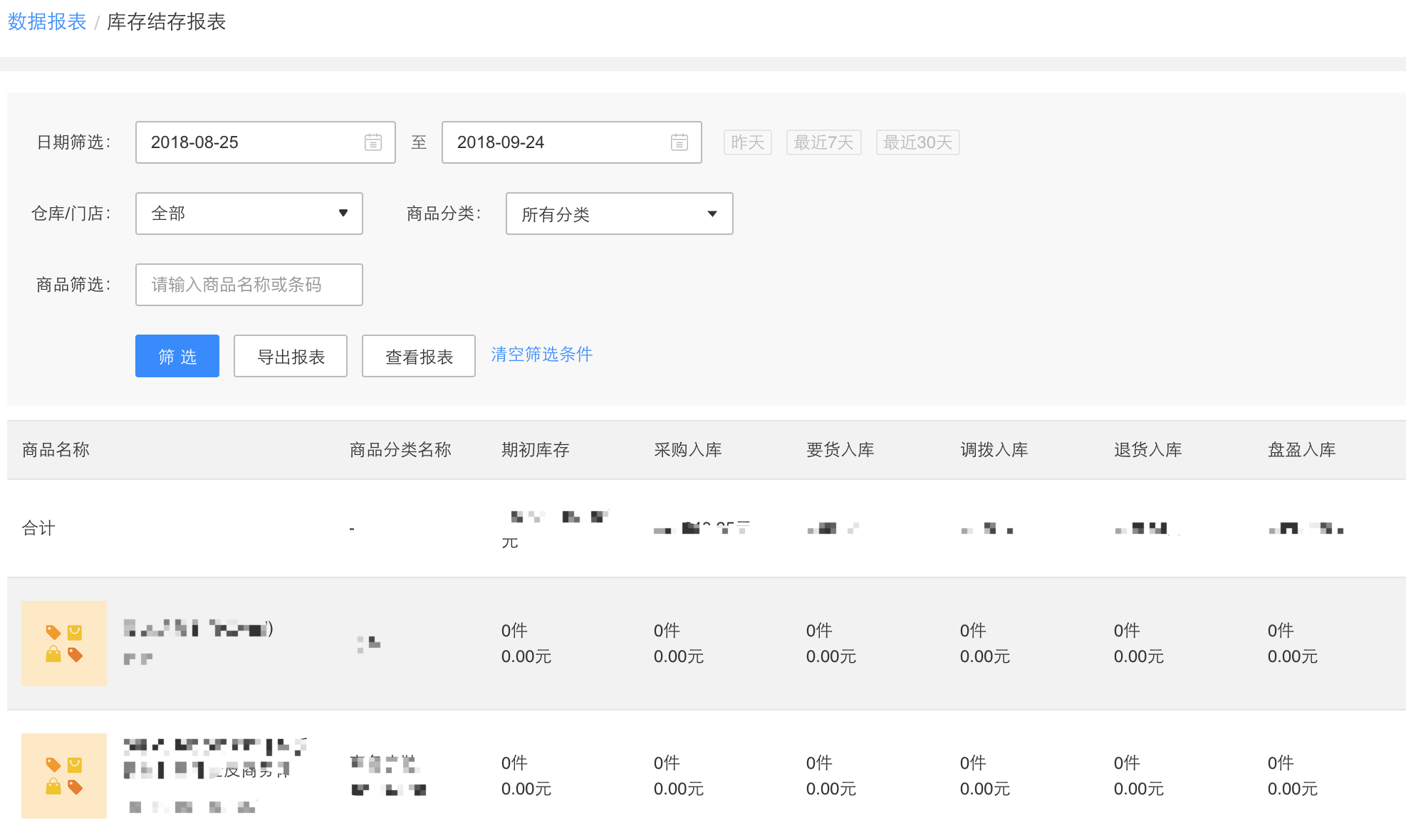Click the 商品筛选 product name input field

coord(249,285)
